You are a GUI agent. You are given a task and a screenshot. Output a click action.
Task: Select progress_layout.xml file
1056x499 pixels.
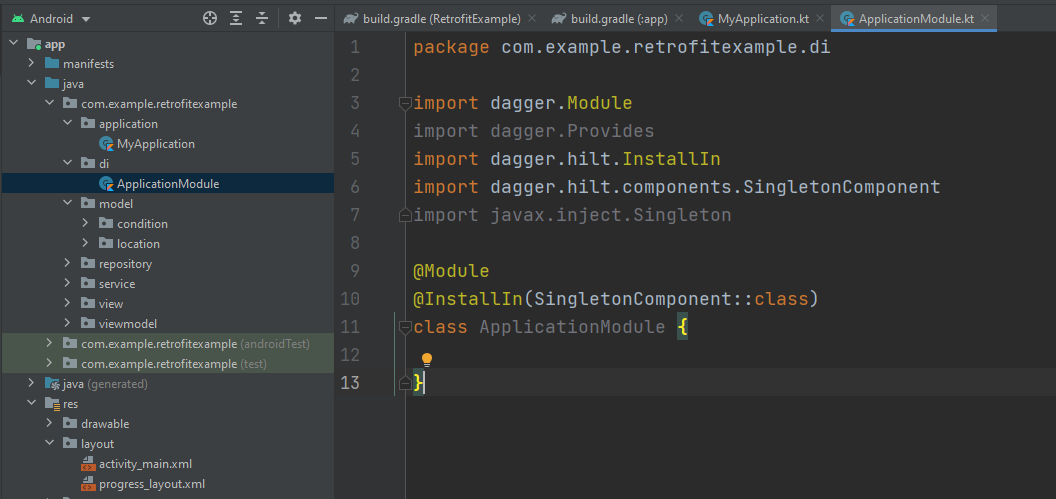point(151,484)
